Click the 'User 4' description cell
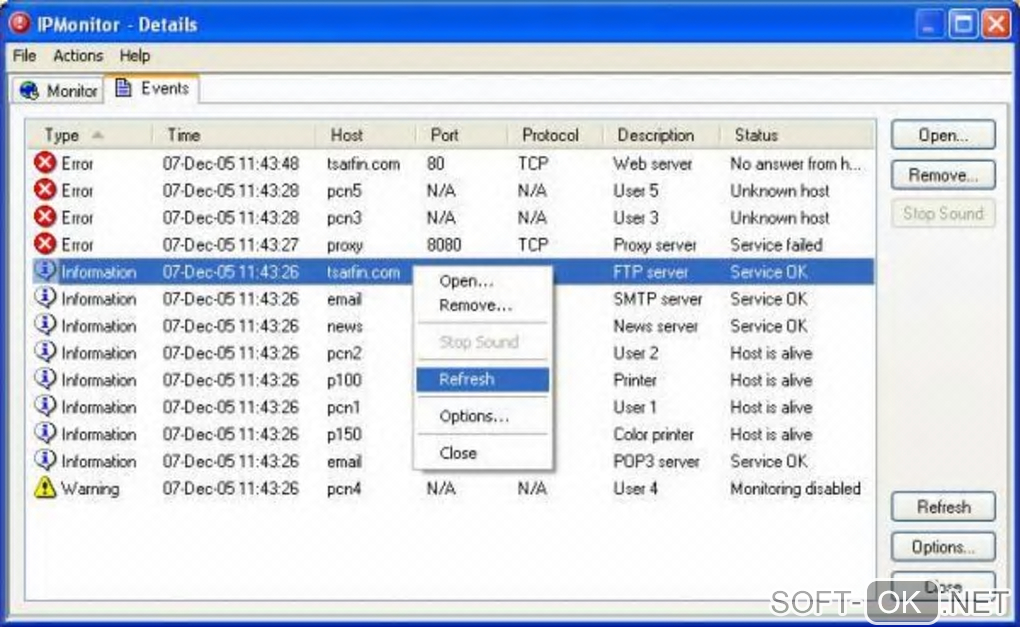The height and width of the screenshot is (627, 1020). (635, 488)
